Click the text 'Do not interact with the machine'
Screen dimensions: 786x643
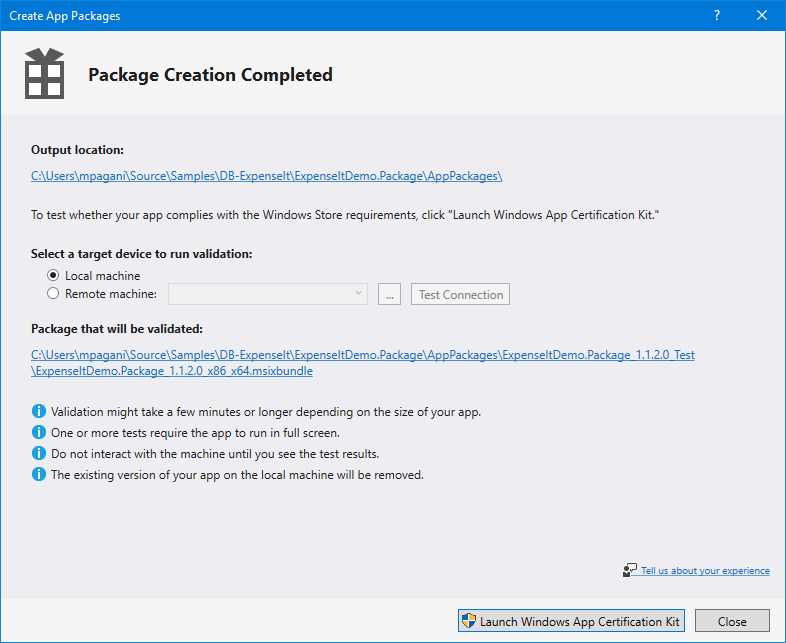point(215,454)
